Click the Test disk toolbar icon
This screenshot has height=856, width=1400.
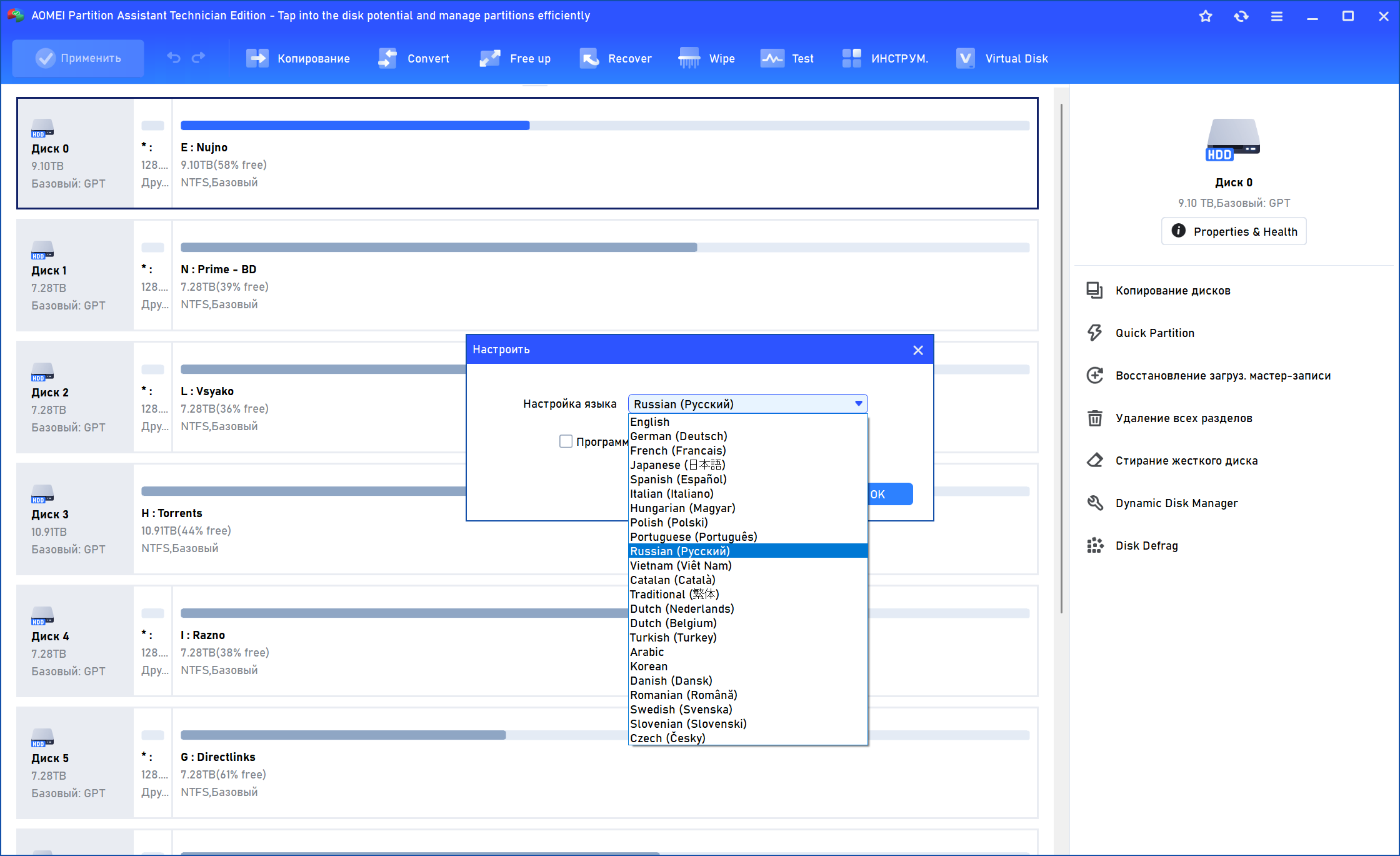tap(772, 58)
